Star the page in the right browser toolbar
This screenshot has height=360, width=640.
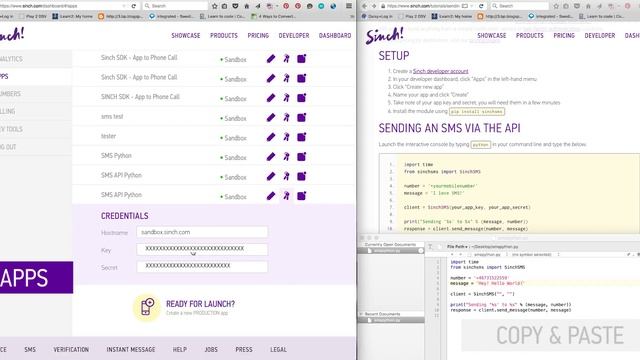[556, 6]
